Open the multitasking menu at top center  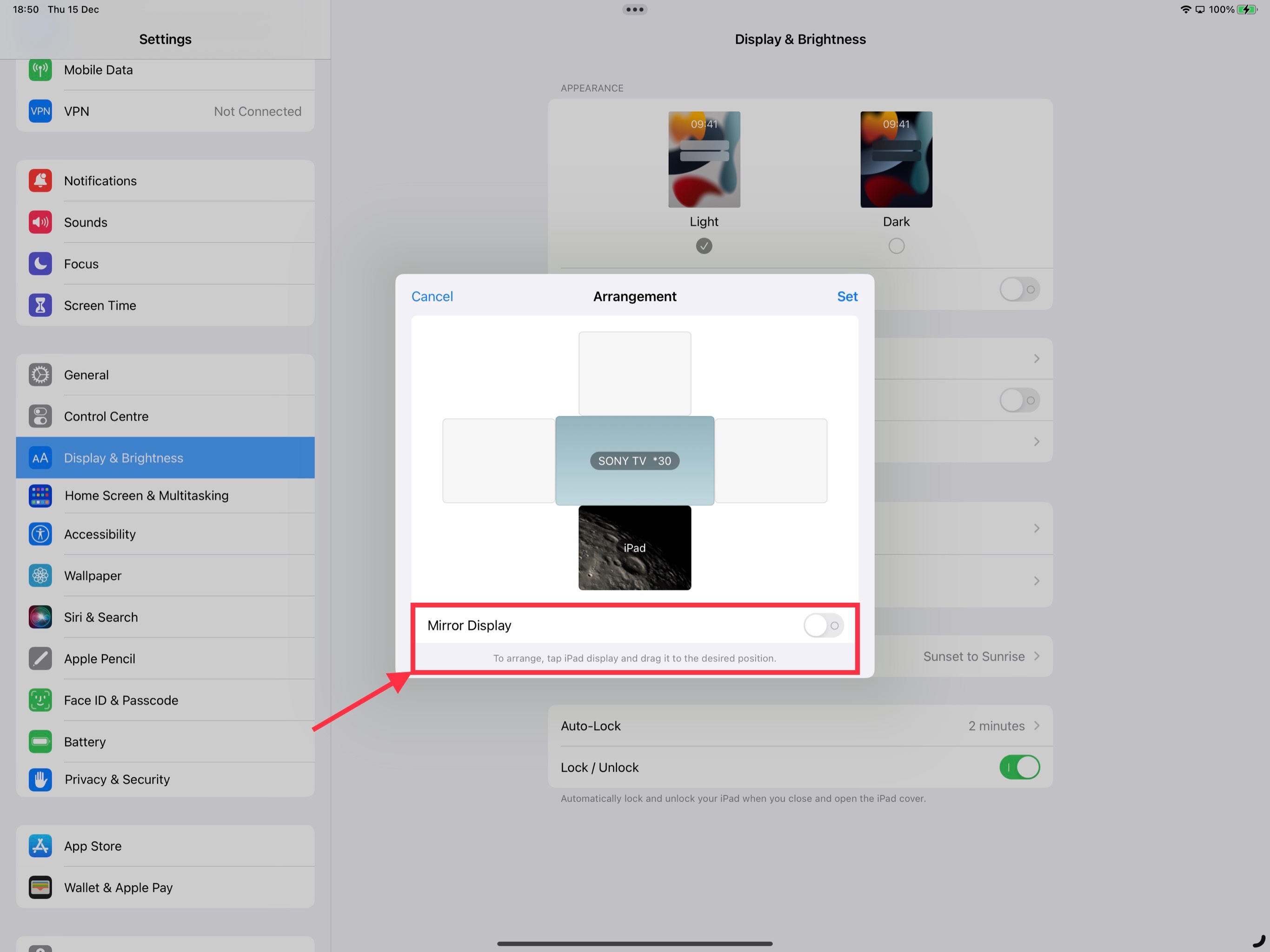point(635,9)
